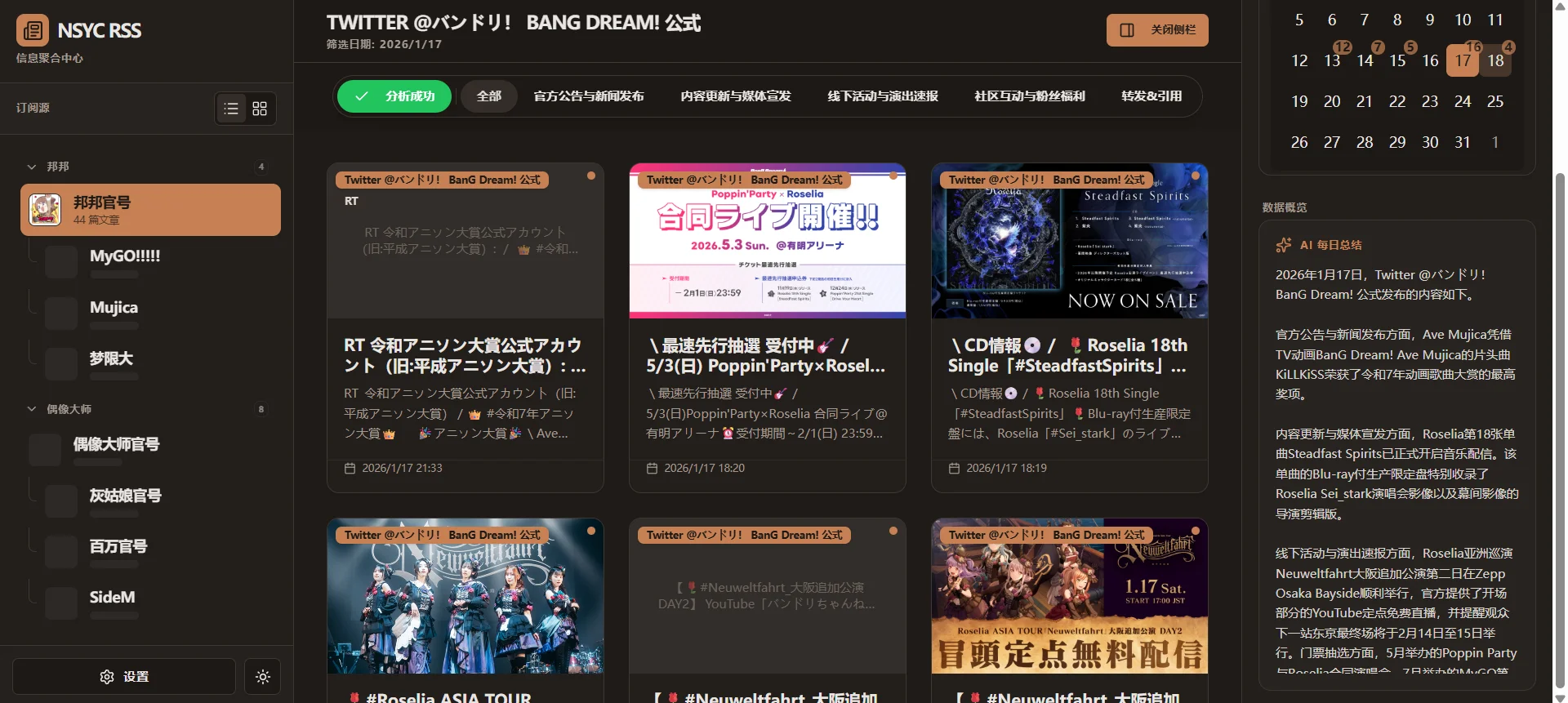Select calendar date 17

point(1463,60)
